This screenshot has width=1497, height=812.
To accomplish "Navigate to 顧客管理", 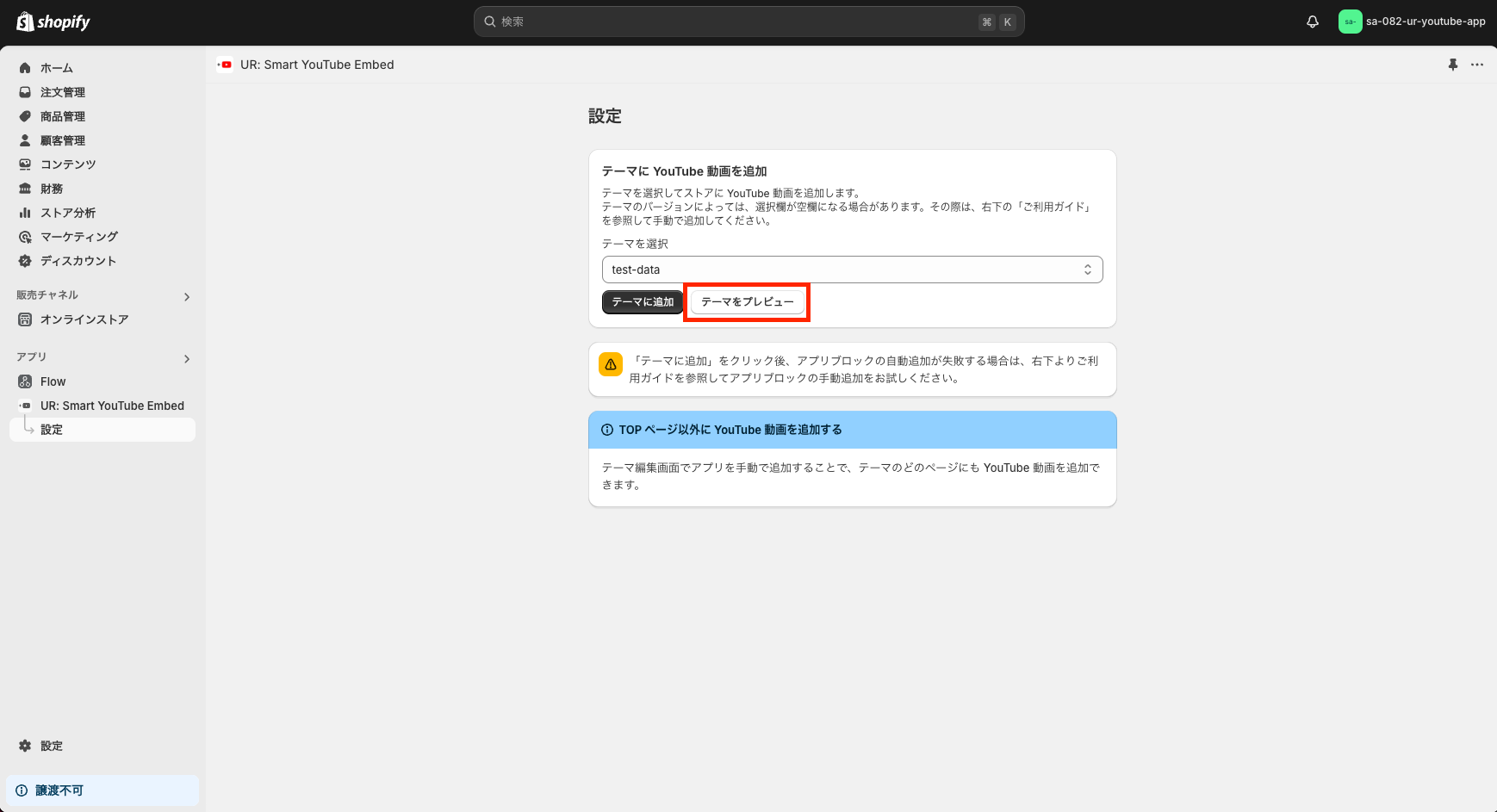I will (x=63, y=140).
